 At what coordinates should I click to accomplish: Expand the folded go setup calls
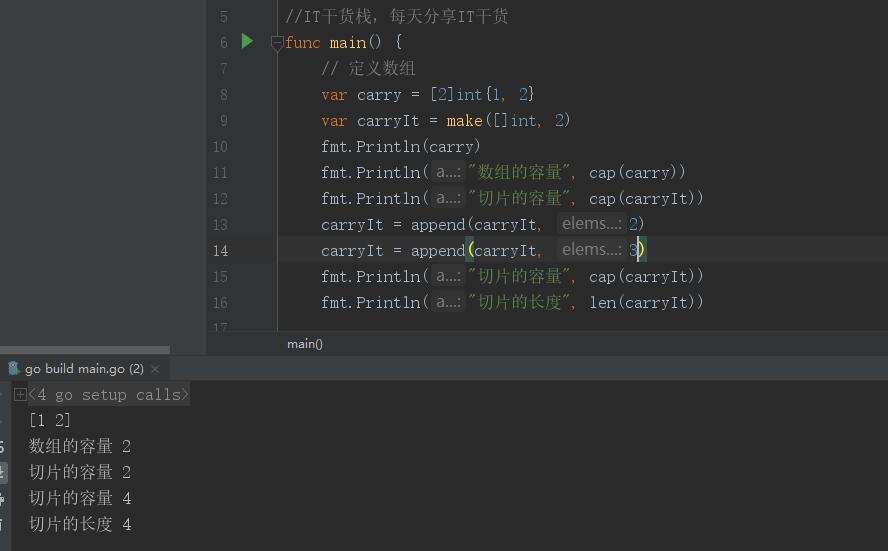[20, 395]
